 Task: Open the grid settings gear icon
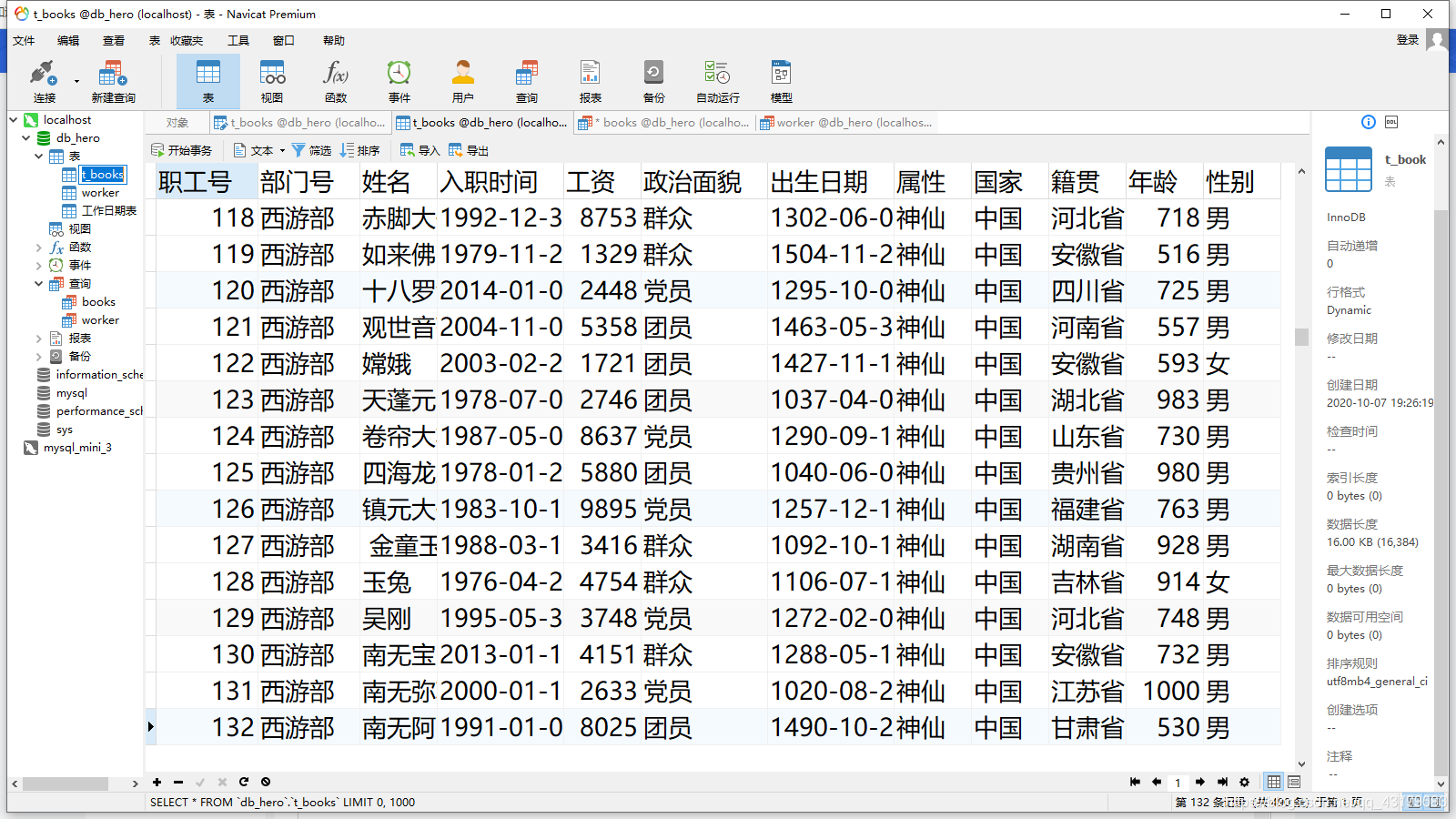1244,782
